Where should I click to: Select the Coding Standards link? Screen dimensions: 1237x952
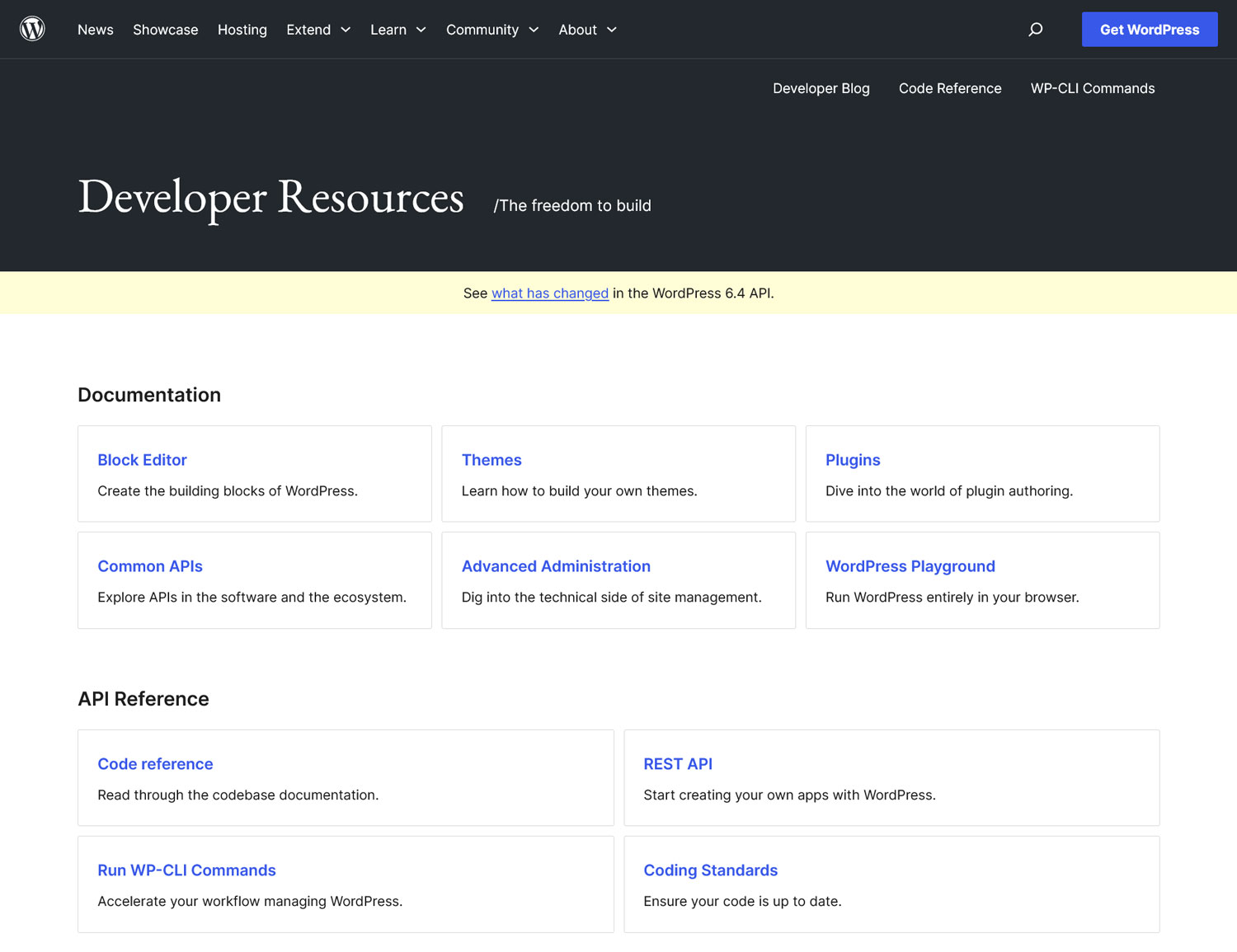710,870
